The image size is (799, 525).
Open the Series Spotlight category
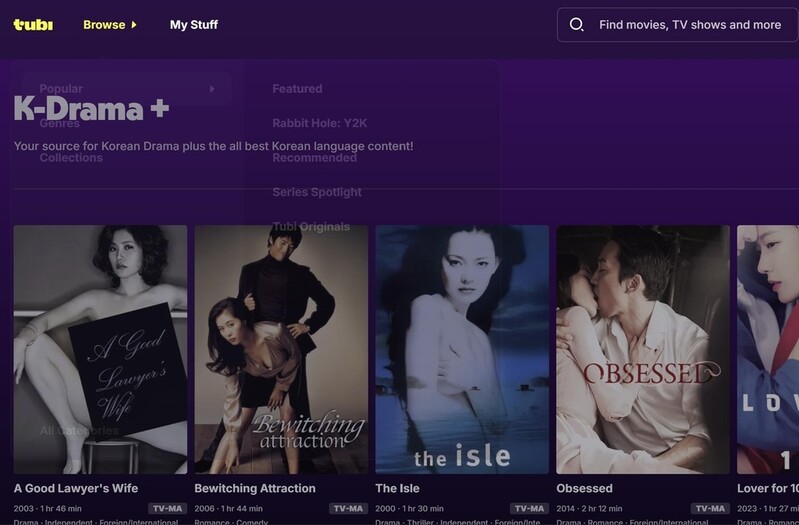coord(317,192)
